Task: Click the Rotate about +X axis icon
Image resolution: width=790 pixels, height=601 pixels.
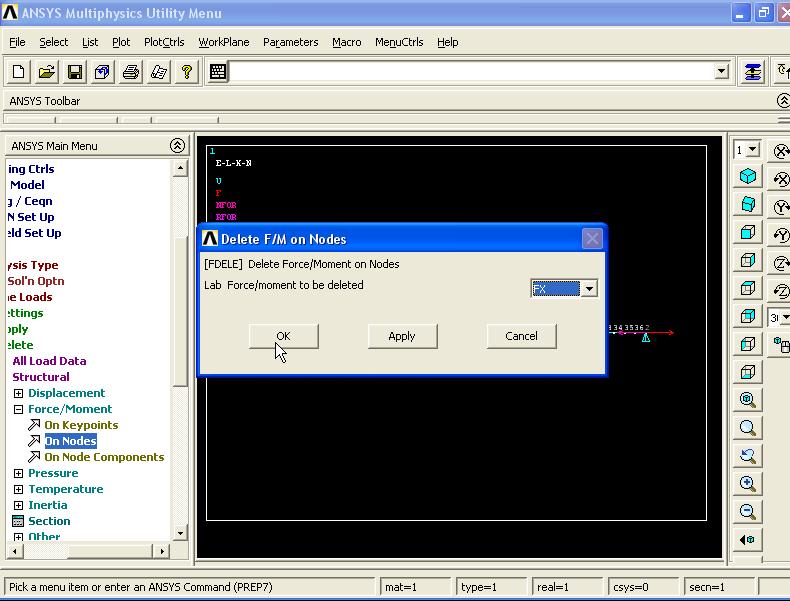Action: coord(781,151)
